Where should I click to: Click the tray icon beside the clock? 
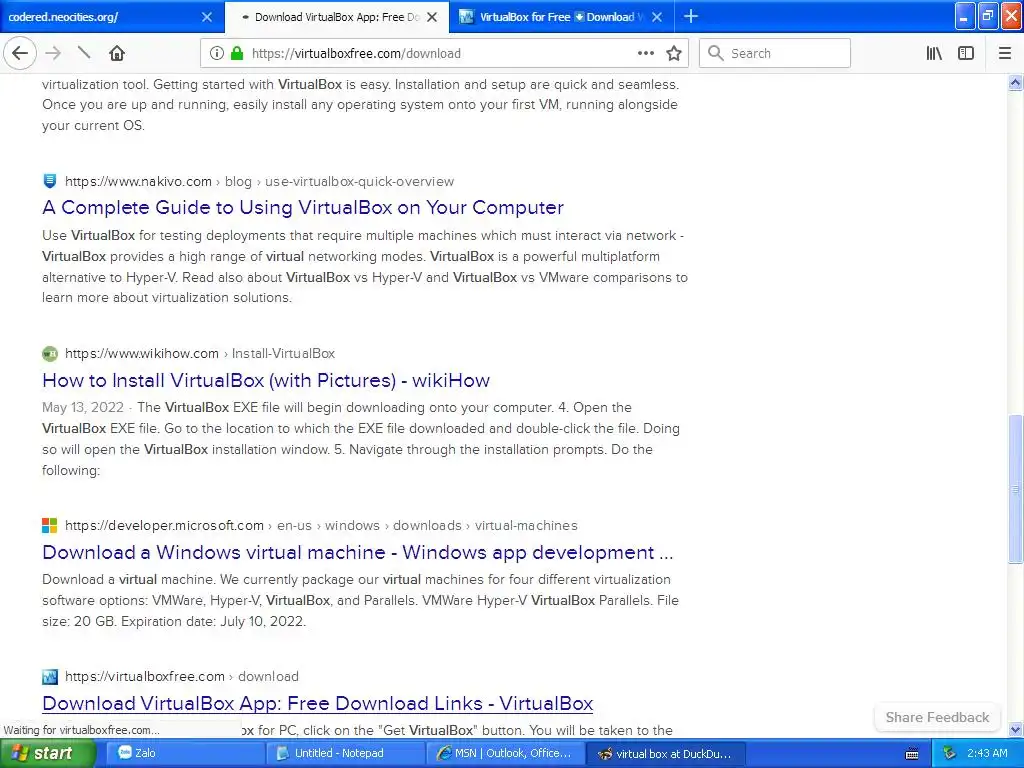949,753
